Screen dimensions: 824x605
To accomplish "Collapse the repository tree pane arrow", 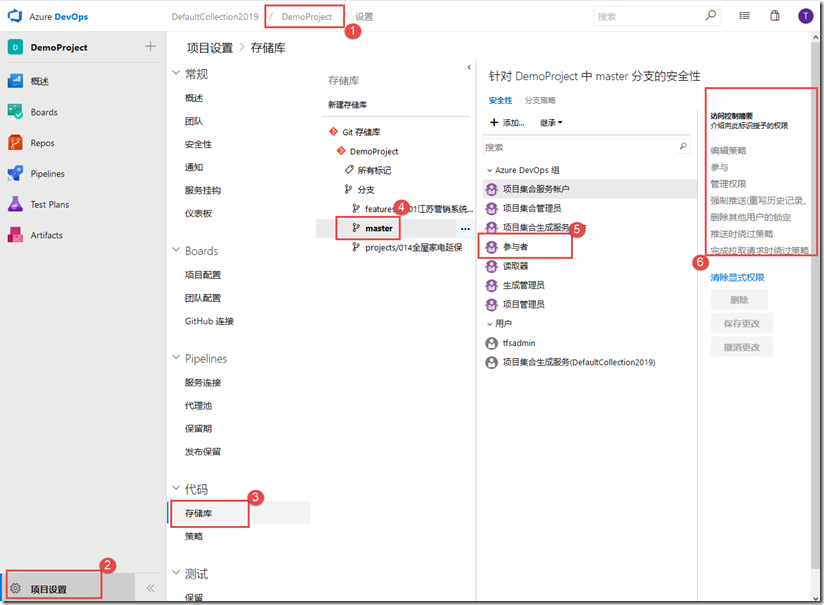I will tap(469, 67).
